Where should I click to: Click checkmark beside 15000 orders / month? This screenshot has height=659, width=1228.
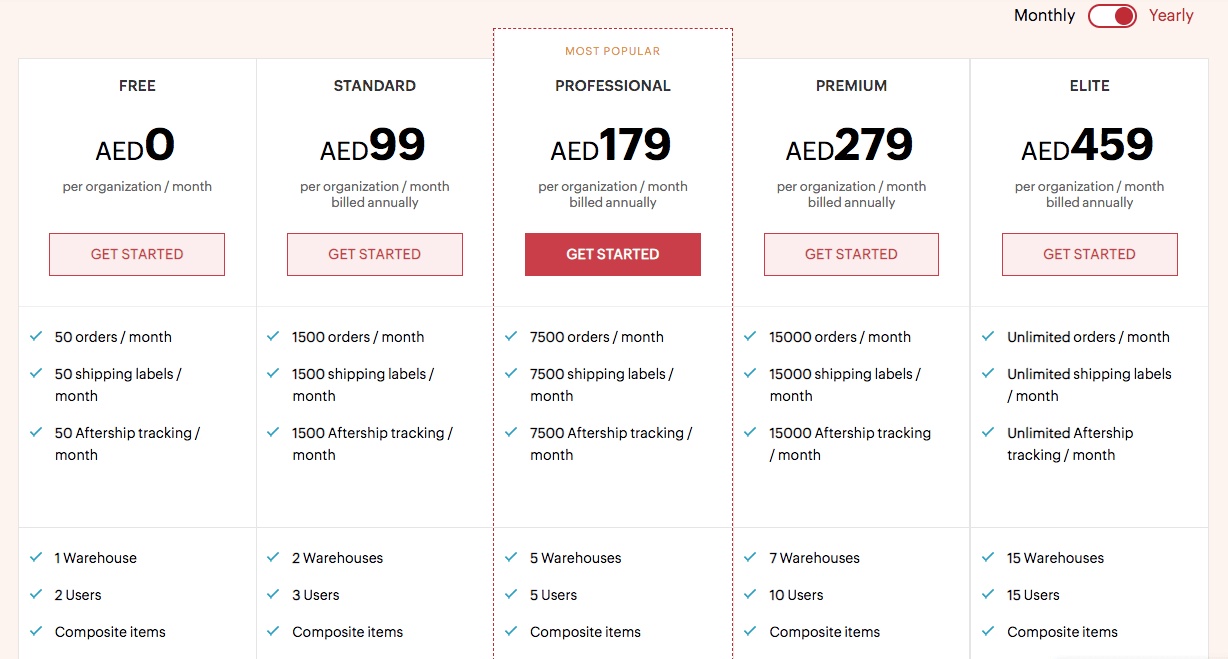tap(750, 337)
